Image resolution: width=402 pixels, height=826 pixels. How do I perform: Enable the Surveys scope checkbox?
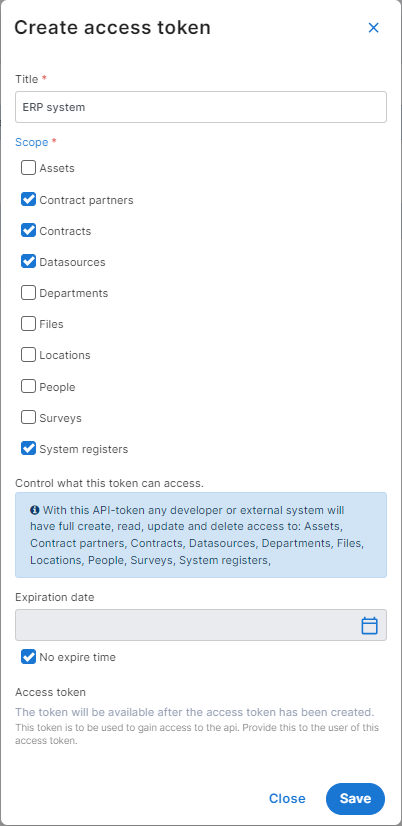coord(28,418)
